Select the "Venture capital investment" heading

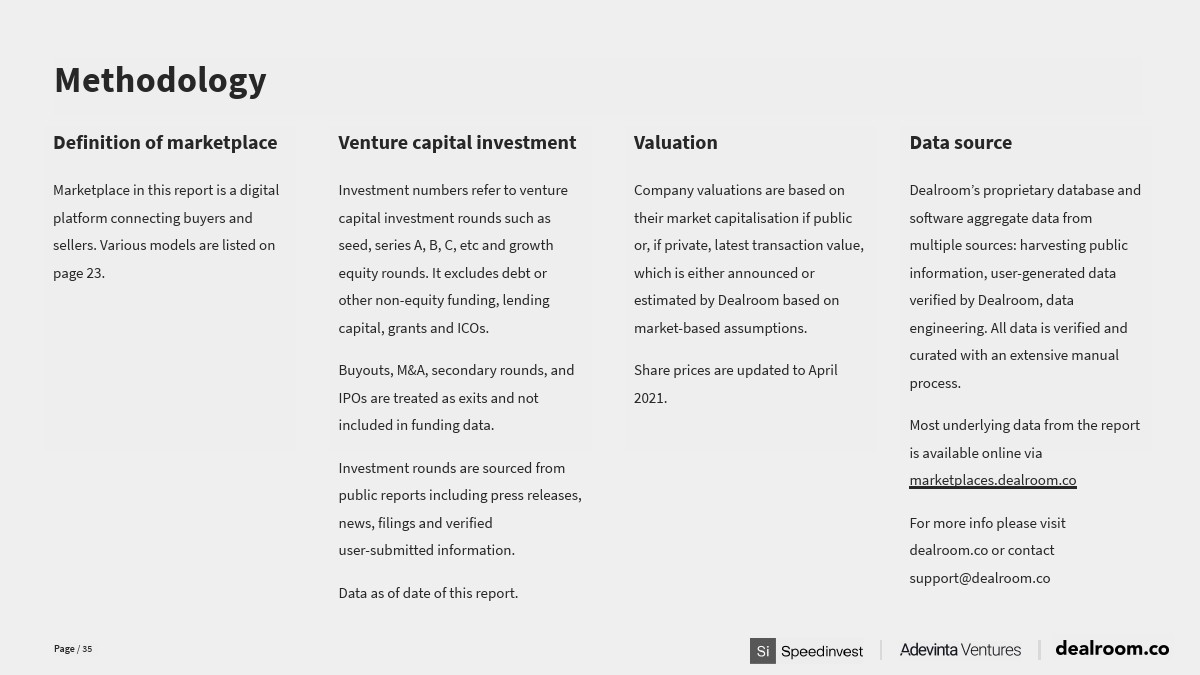coord(457,143)
